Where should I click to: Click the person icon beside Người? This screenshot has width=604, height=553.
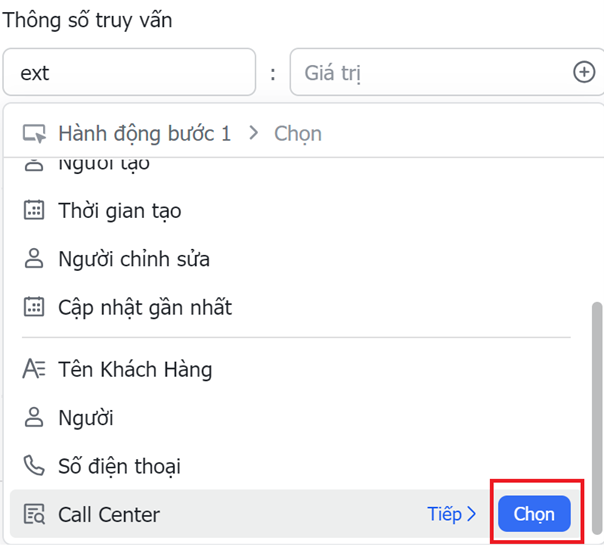pyautogui.click(x=34, y=418)
